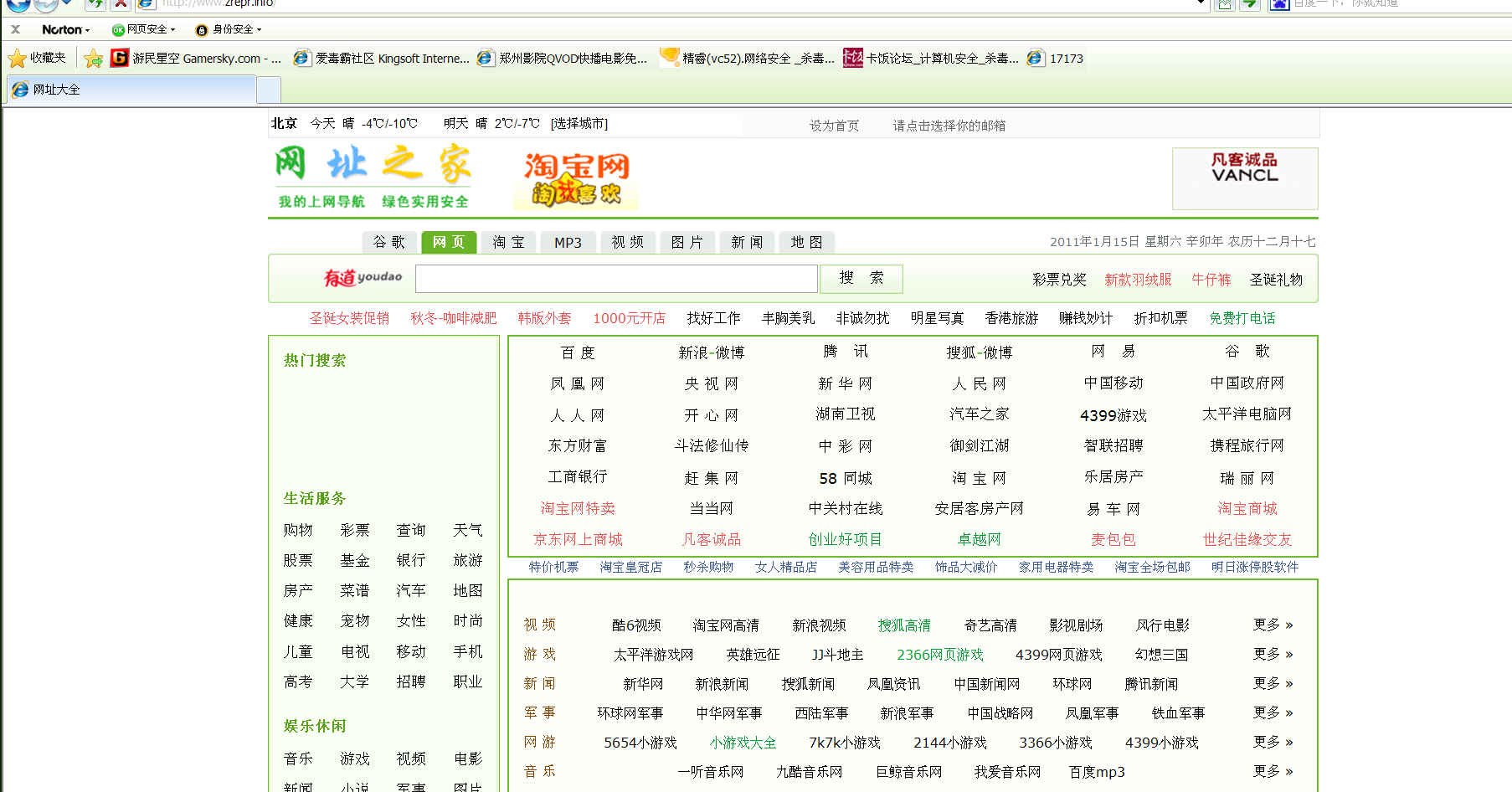This screenshot has height=792, width=1512.
Task: Click the refresh page button
Action: [95, 3]
